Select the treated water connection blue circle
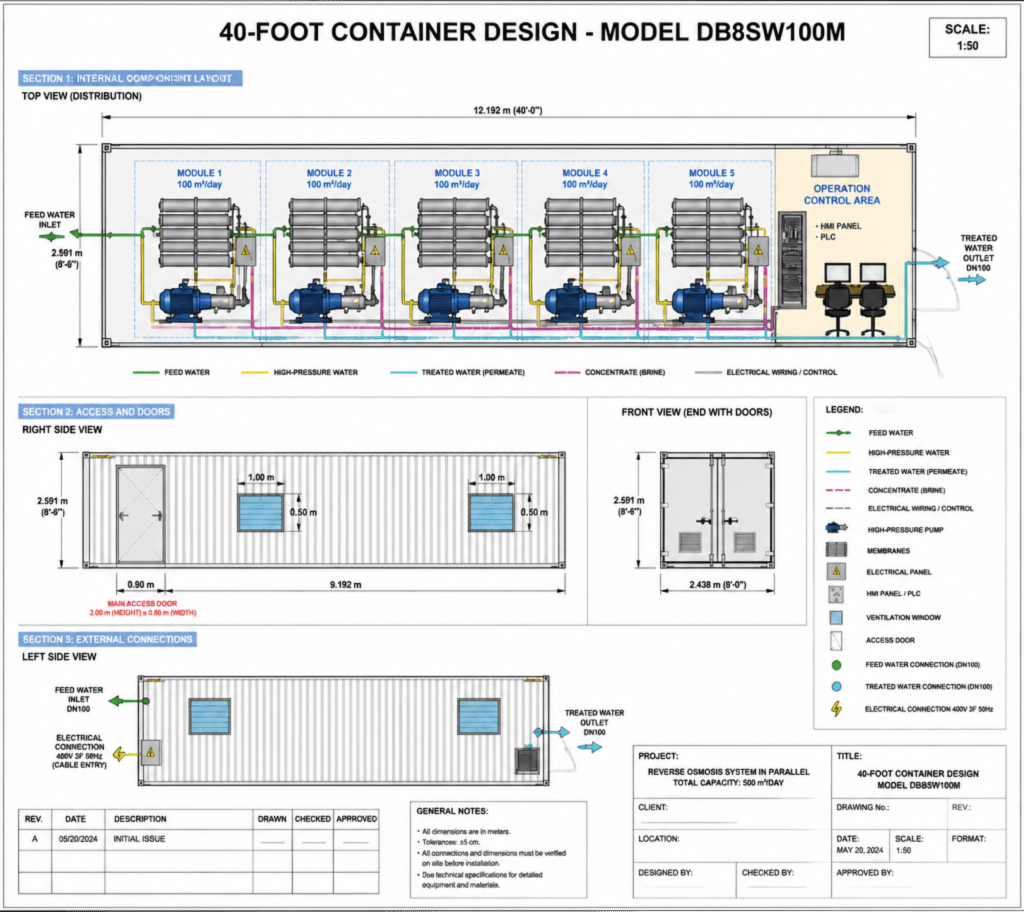1024x912 pixels. pyautogui.click(x=836, y=687)
